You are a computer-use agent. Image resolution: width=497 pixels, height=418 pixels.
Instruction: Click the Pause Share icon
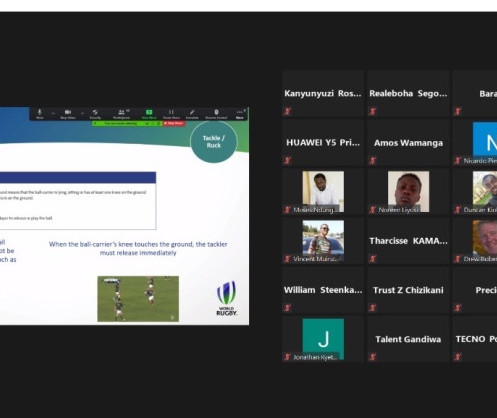pyautogui.click(x=171, y=112)
